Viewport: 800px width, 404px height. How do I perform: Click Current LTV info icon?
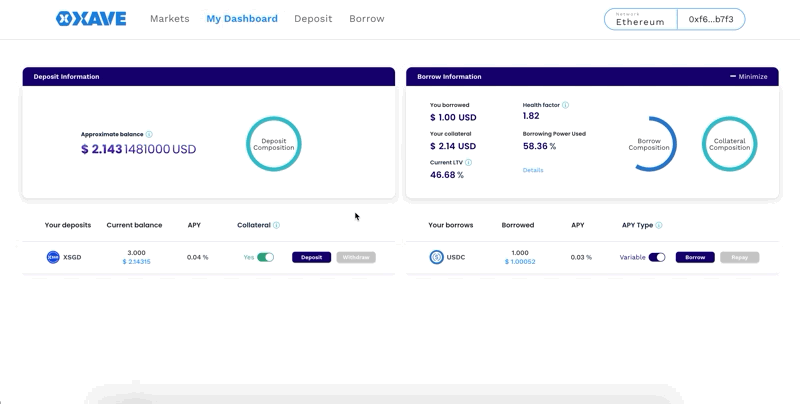[468, 162]
